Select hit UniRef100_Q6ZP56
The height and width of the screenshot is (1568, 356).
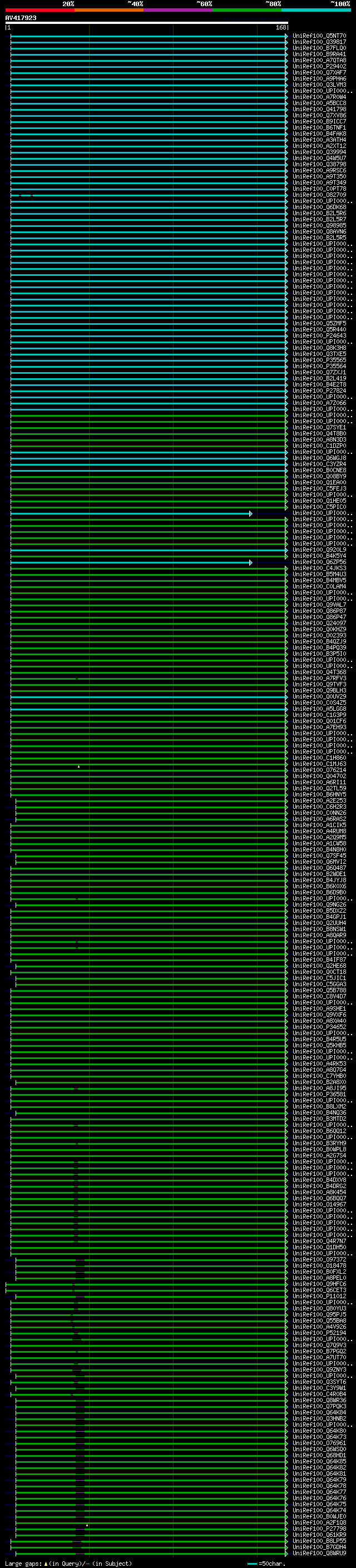coord(319,562)
